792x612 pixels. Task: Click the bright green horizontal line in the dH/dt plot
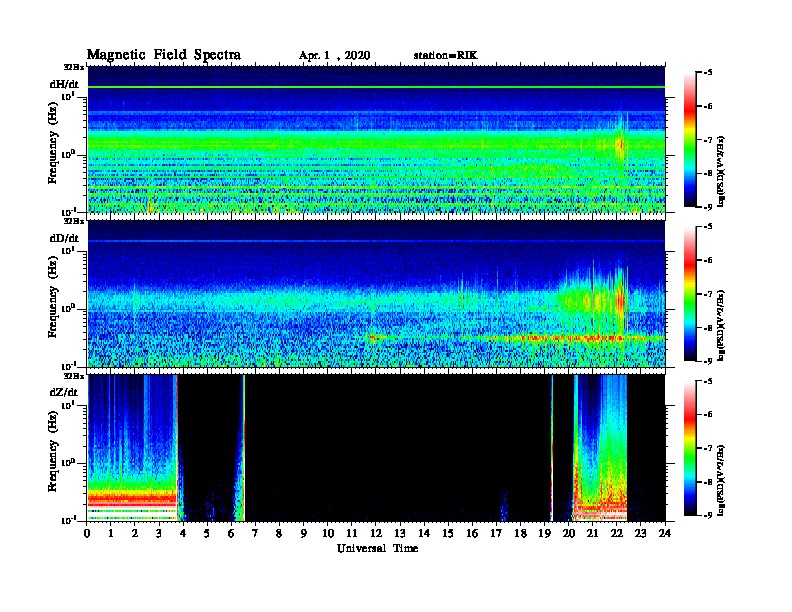pyautogui.click(x=376, y=87)
